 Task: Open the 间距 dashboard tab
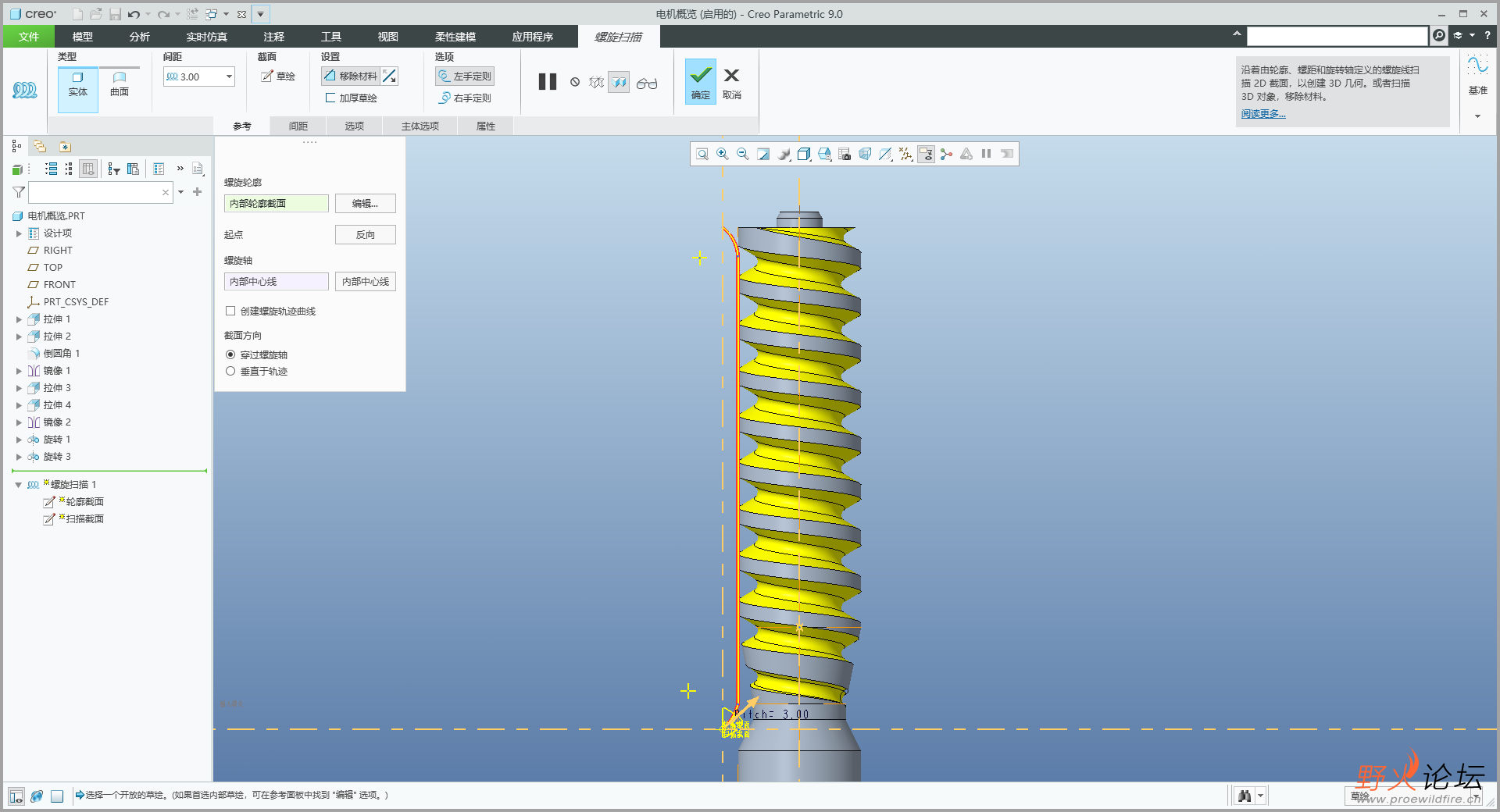[298, 126]
